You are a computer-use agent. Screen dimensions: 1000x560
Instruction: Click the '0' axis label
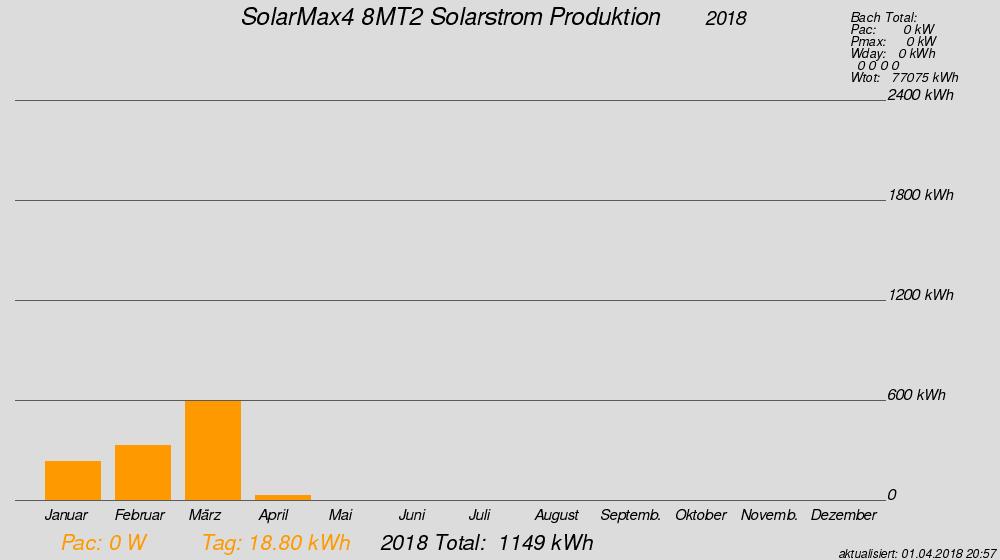[892, 495]
